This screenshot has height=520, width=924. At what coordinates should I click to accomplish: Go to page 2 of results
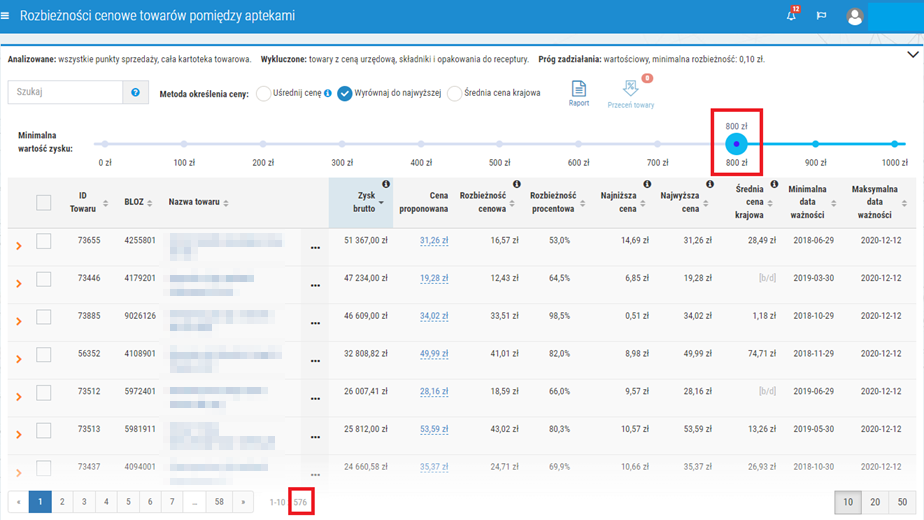click(x=62, y=502)
